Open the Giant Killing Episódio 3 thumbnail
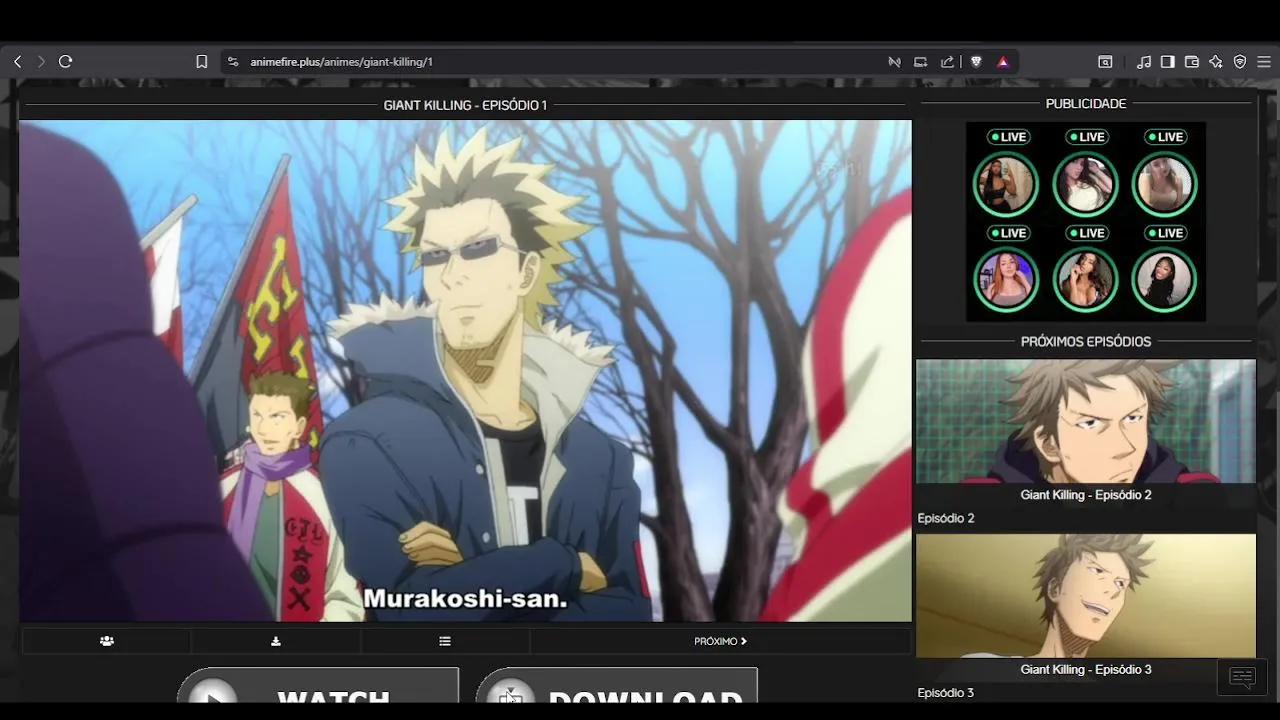Screen dimensions: 1280x720 (x=1086, y=596)
